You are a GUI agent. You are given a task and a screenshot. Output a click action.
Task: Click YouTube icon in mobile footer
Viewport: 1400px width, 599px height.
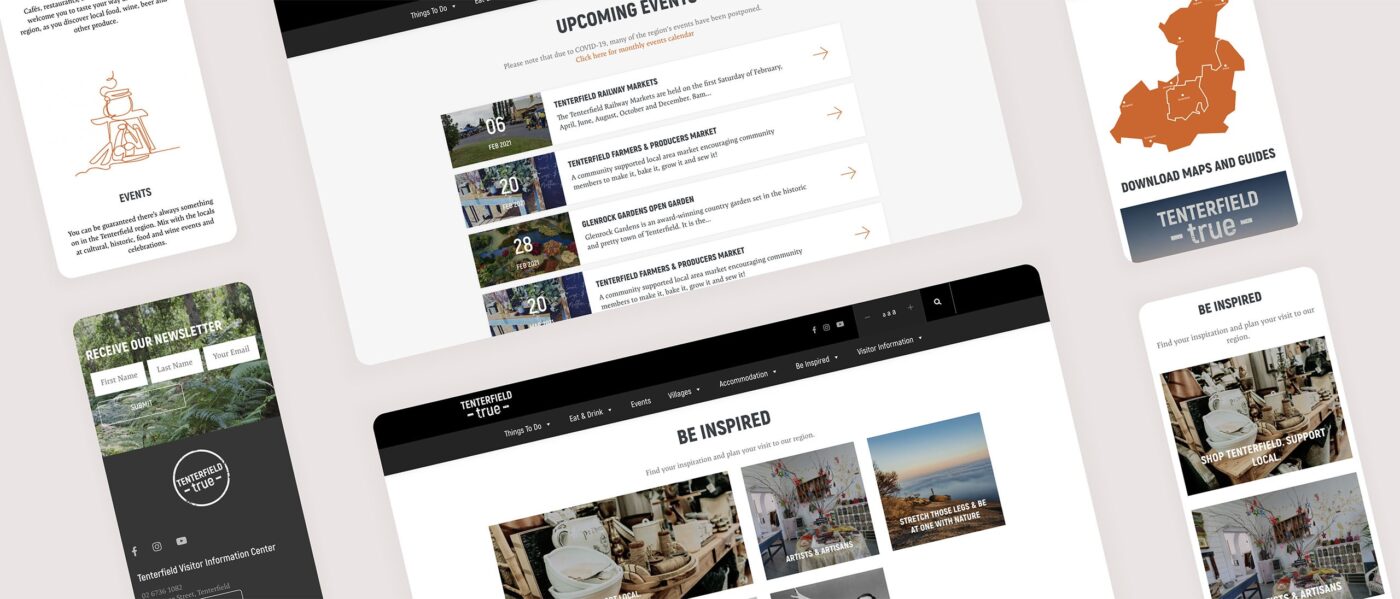[181, 541]
